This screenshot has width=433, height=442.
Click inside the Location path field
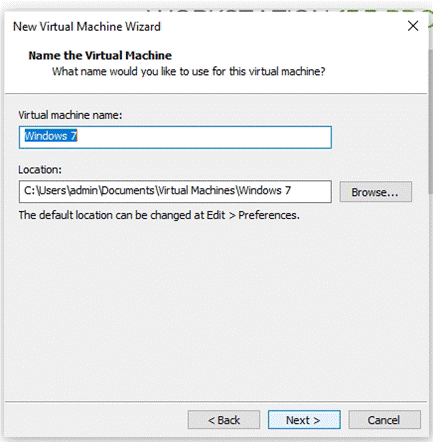[x=175, y=191]
